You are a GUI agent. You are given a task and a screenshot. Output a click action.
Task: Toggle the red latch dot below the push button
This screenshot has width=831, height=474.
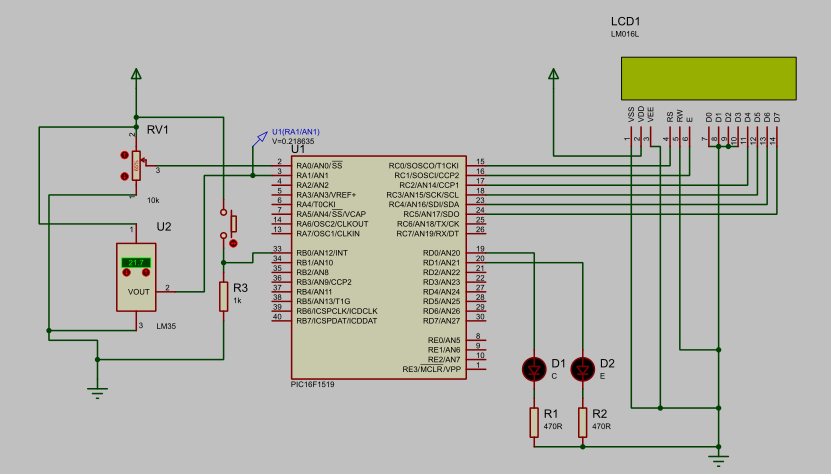pos(233,243)
